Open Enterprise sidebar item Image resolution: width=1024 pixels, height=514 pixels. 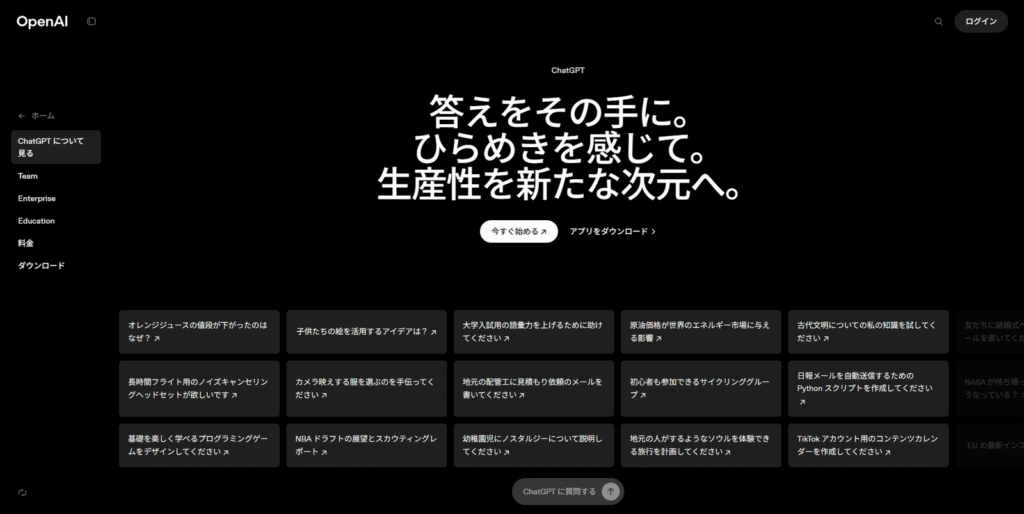pos(37,199)
